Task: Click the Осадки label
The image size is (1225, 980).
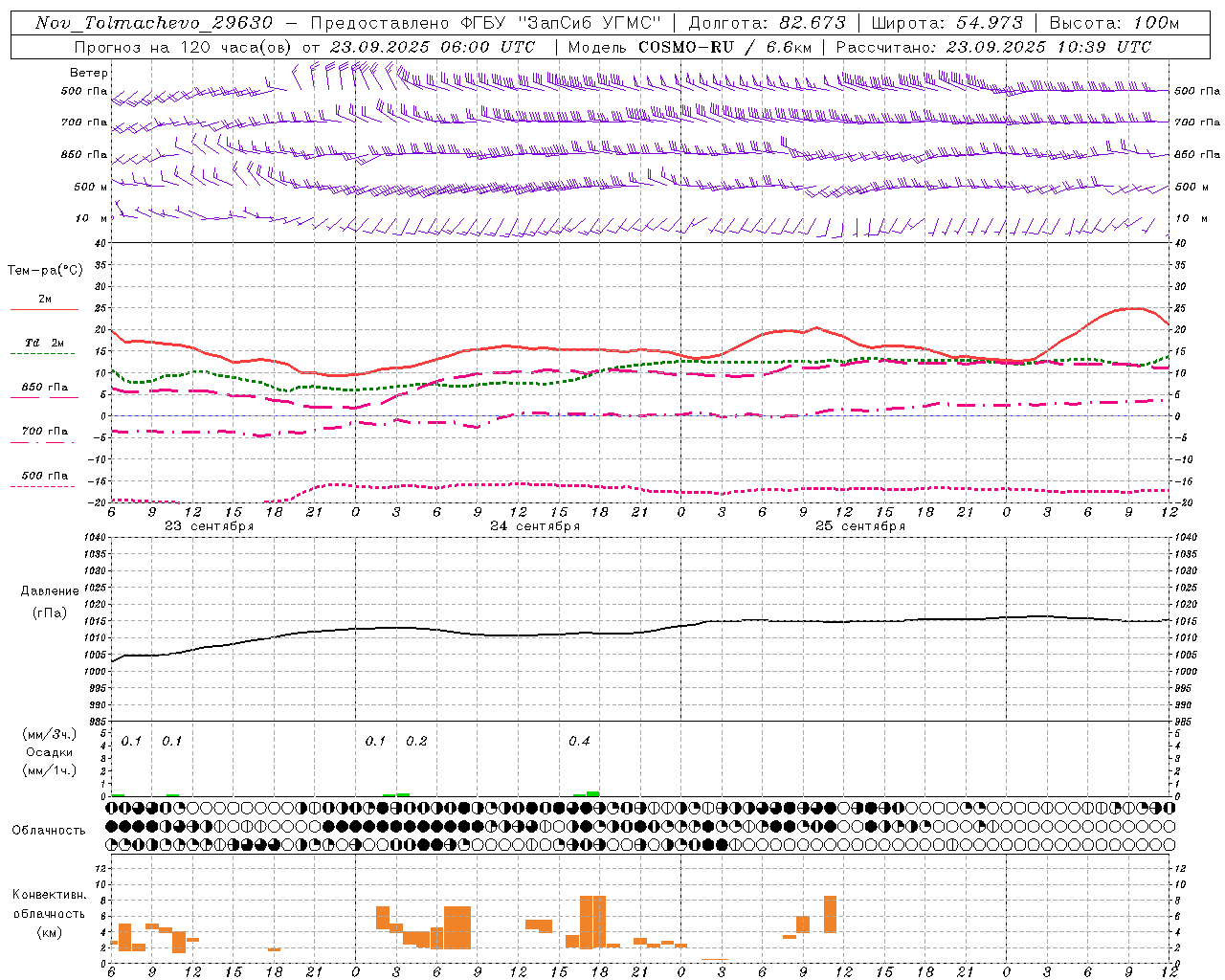Action: pyautogui.click(x=50, y=752)
